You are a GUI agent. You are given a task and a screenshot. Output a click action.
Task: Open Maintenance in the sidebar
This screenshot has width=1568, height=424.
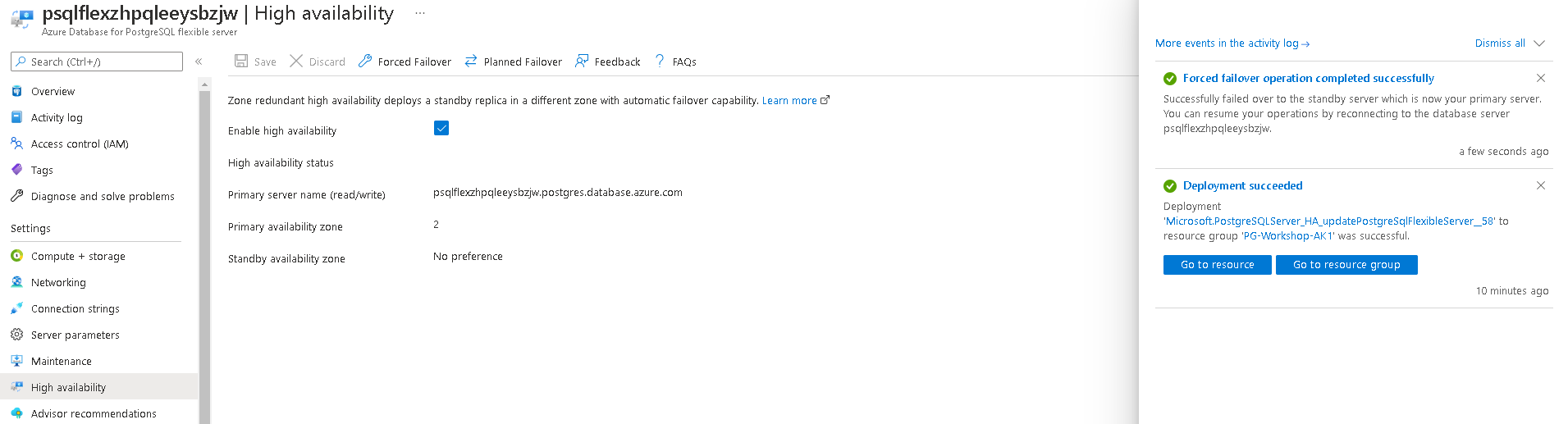(62, 361)
